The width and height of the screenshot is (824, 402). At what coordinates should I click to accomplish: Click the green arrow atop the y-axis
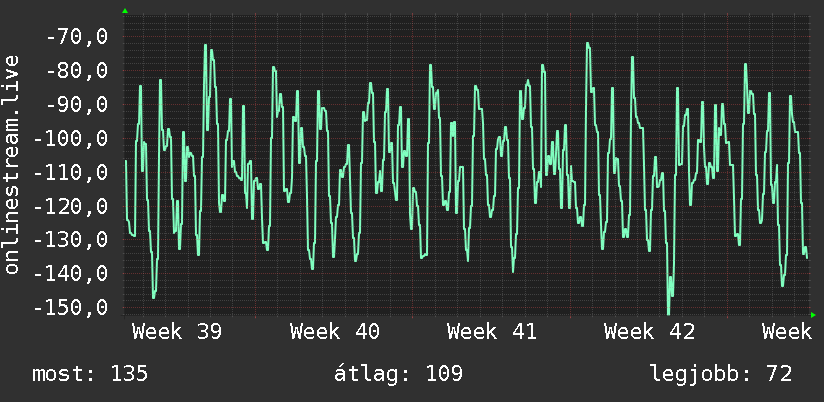click(x=125, y=11)
